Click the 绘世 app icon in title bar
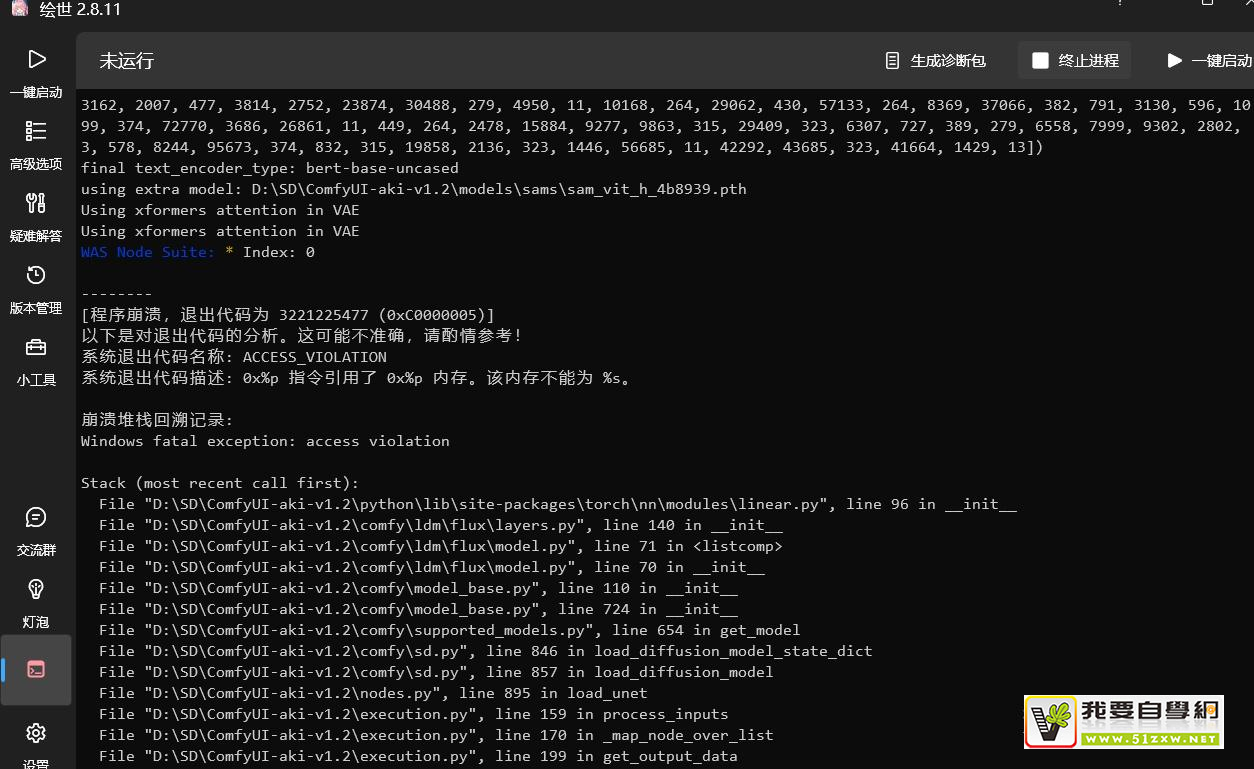Screen dimensions: 1254x769 click(16, 9)
